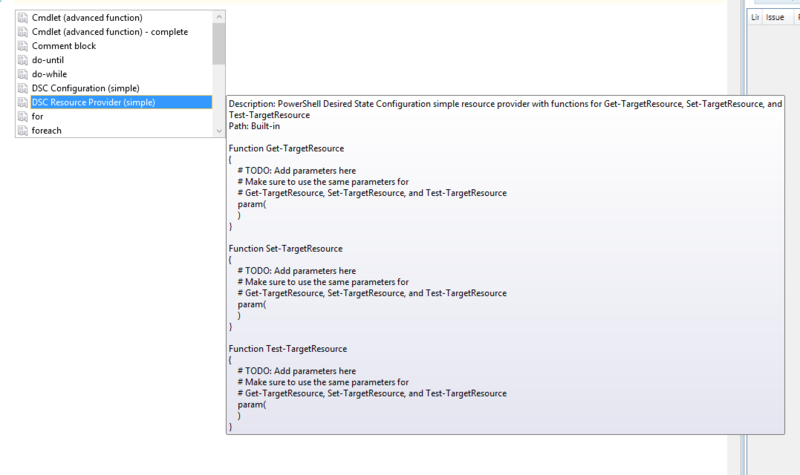Viewport: 800px width, 475px height.
Task: Click snippet icon beside do-while
Action: click(x=22, y=74)
